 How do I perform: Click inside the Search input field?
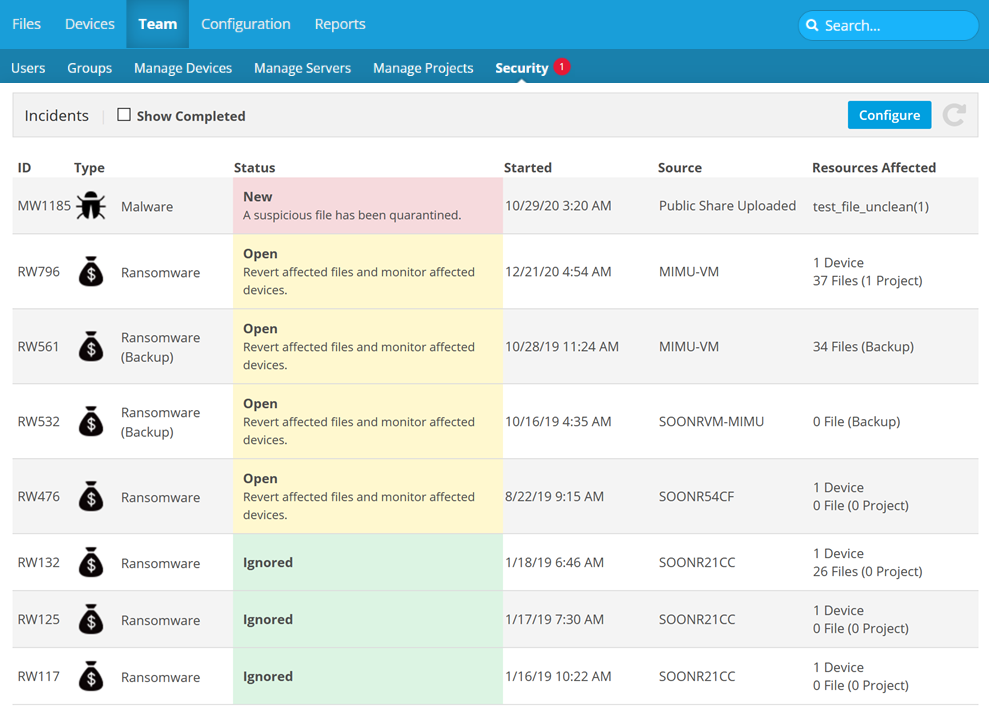pyautogui.click(x=895, y=25)
